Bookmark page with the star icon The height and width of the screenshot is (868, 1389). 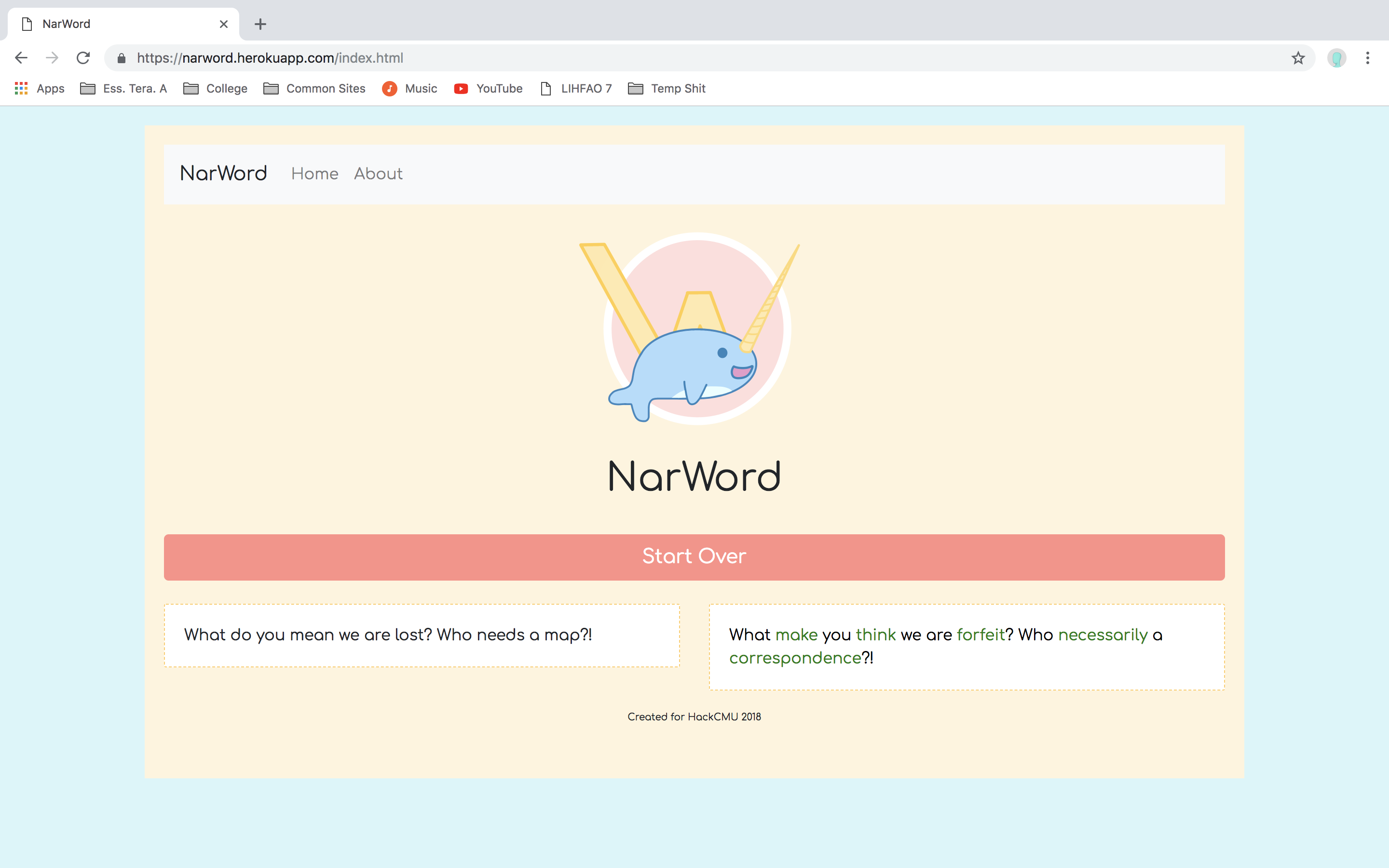coord(1298,58)
